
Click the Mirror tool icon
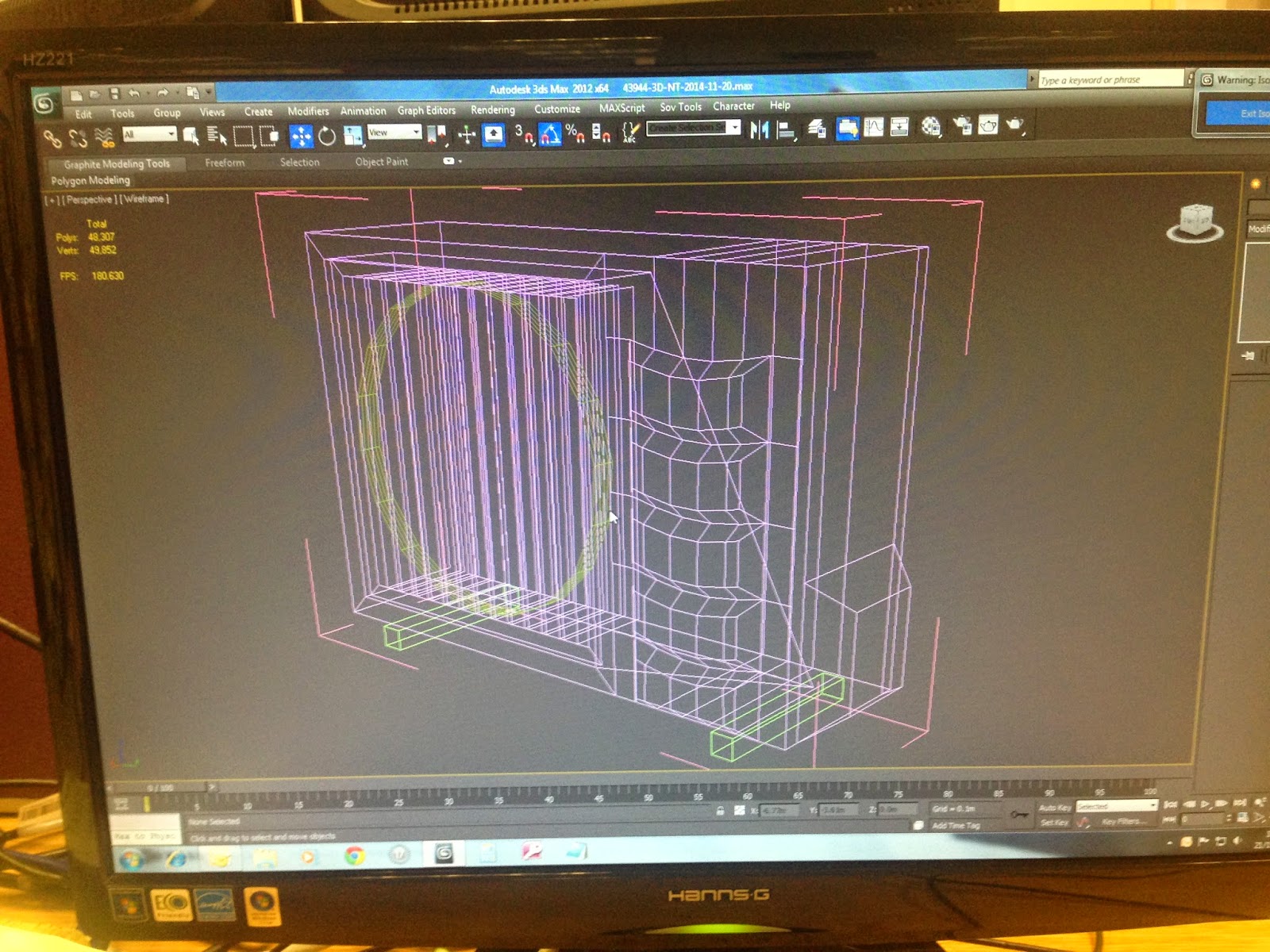(760, 130)
